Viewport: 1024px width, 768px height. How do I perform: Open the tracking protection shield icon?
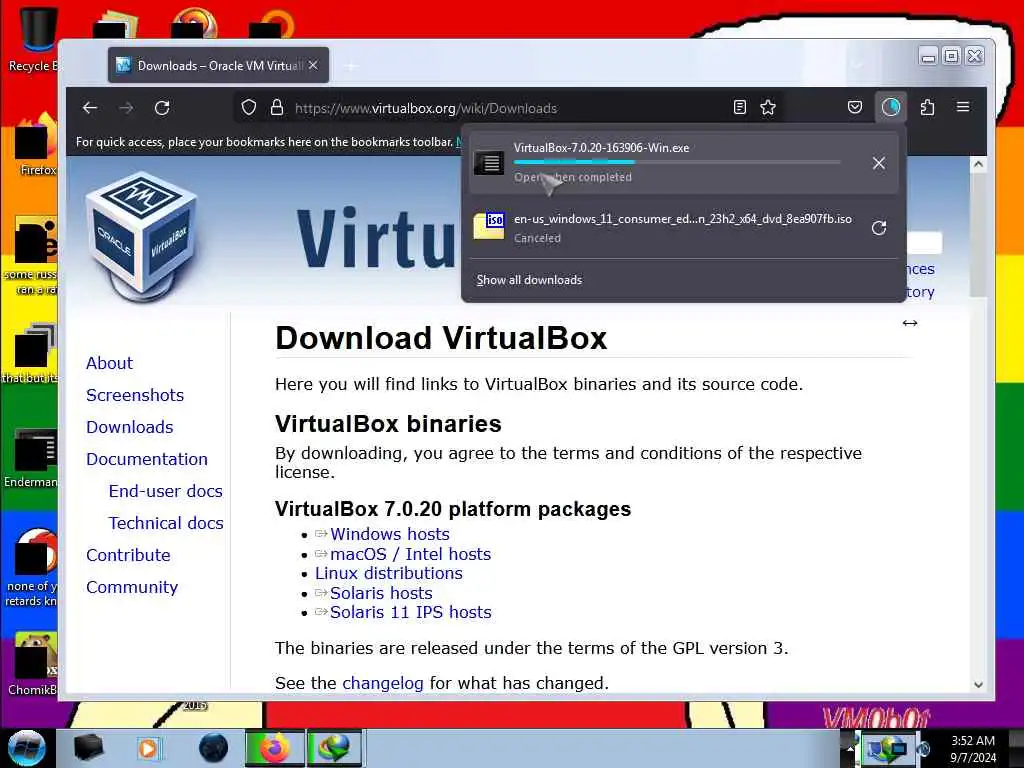pyautogui.click(x=249, y=107)
